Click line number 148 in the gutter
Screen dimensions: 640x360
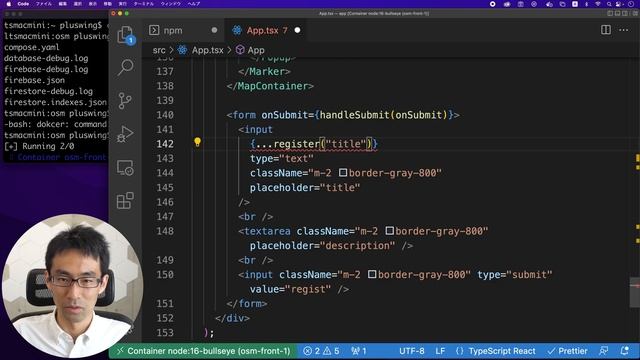pos(165,231)
